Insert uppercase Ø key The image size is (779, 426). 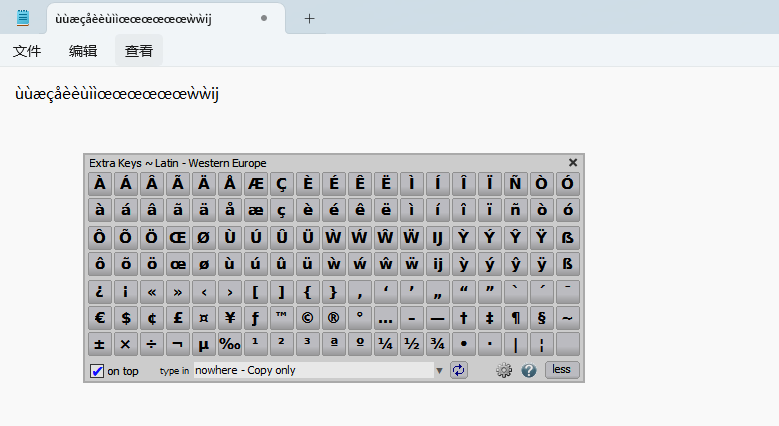[204, 238]
